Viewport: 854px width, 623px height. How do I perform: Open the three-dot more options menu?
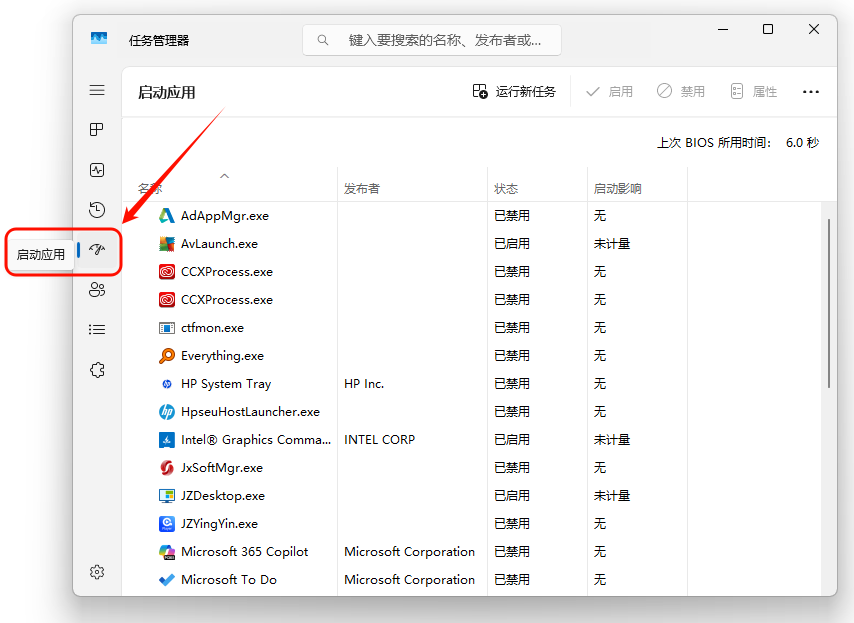[810, 92]
